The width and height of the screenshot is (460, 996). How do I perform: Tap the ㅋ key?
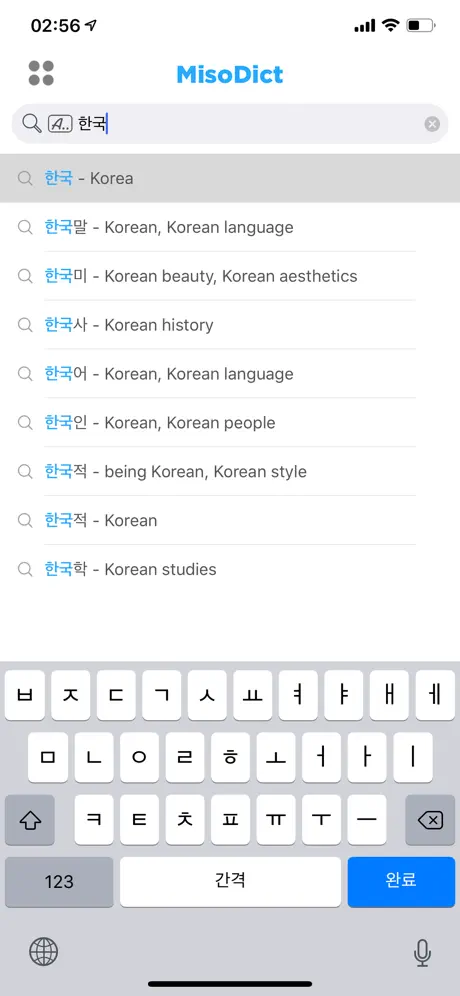tap(93, 819)
